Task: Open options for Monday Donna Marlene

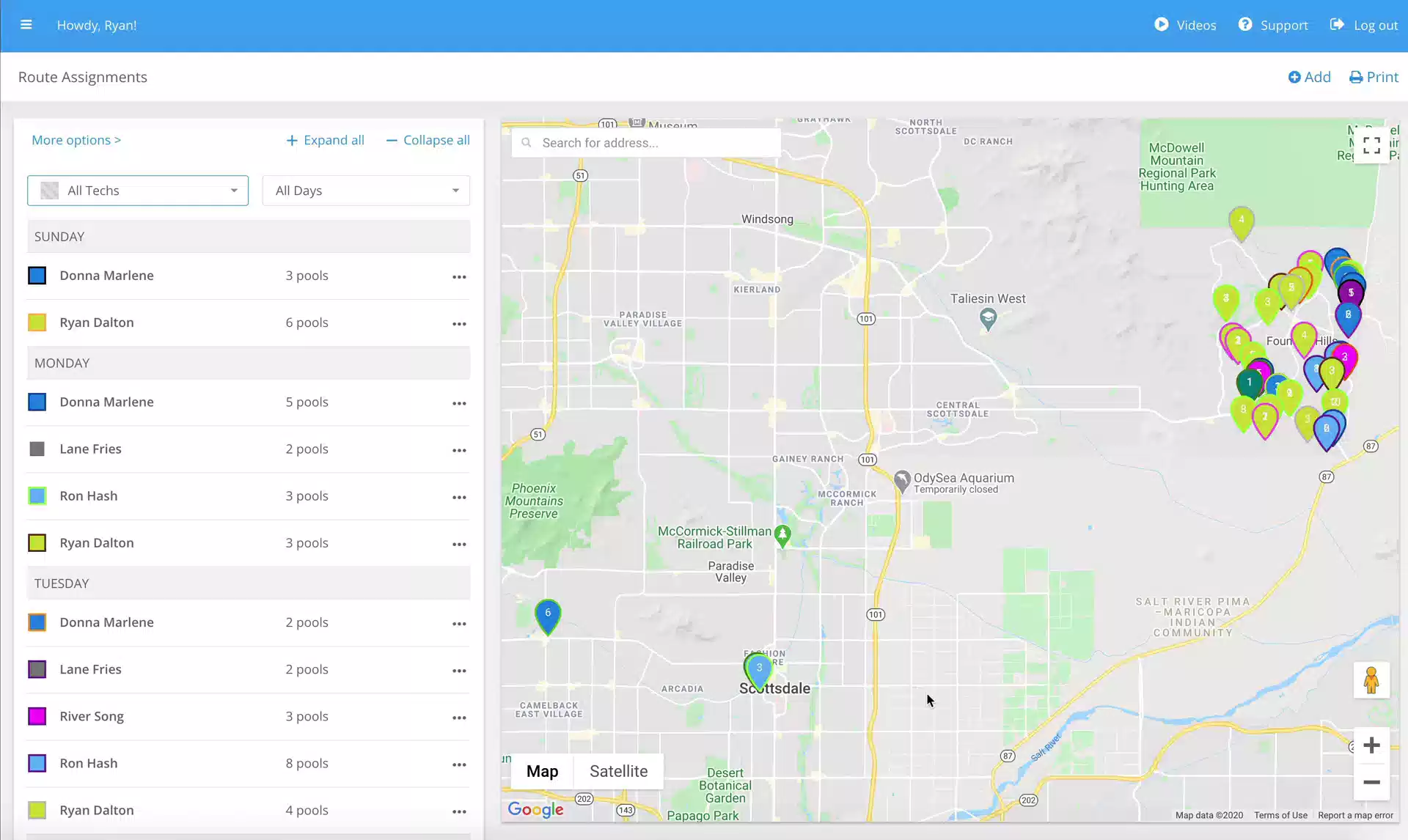Action: point(459,403)
